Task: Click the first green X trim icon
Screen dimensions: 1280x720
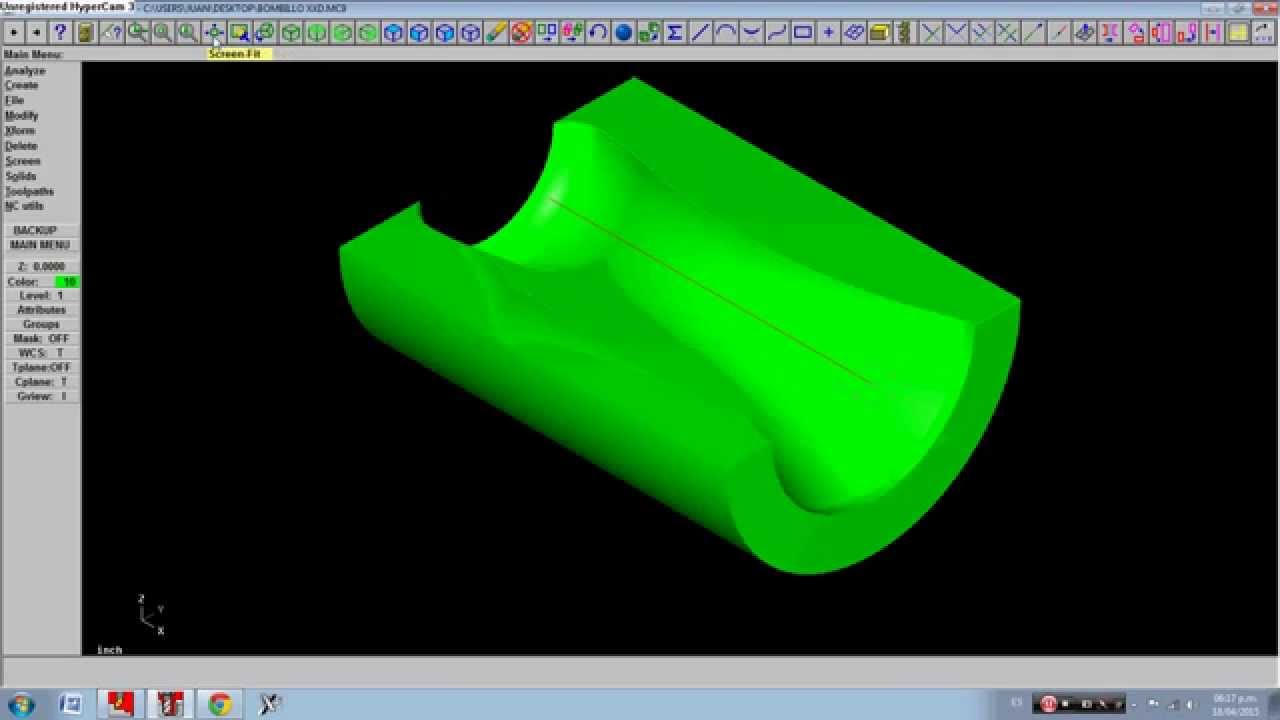Action: point(931,33)
